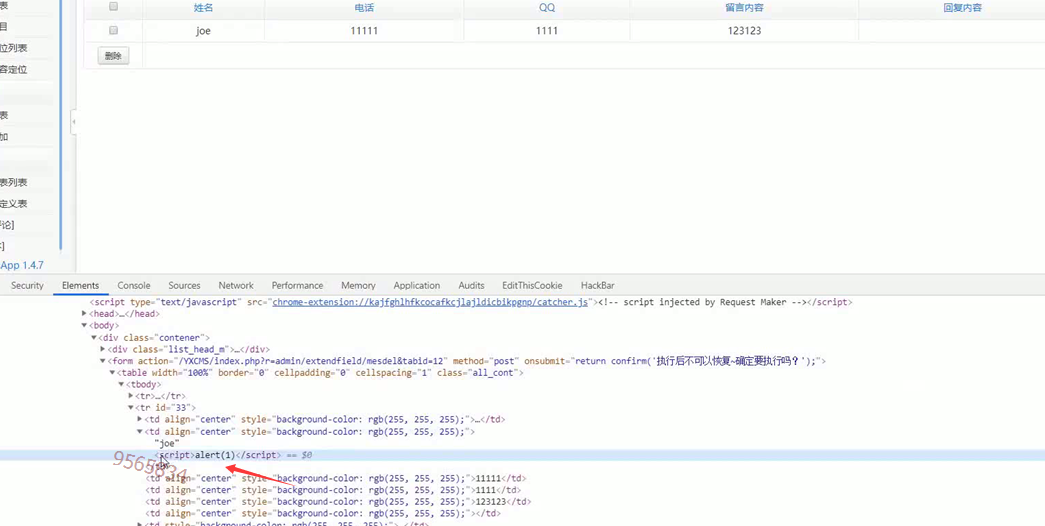
Task: Click the 1111 QQ cell
Action: click(546, 31)
